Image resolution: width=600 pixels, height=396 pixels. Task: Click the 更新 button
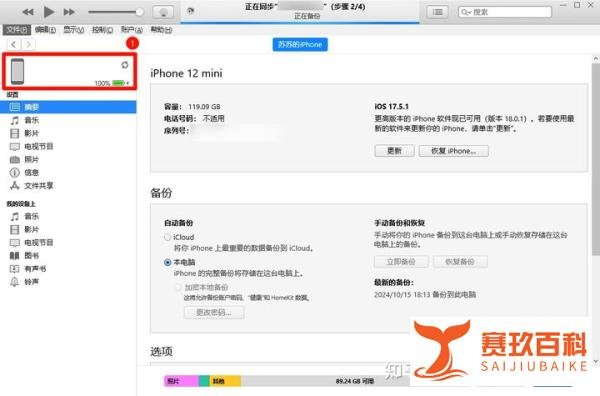point(394,151)
